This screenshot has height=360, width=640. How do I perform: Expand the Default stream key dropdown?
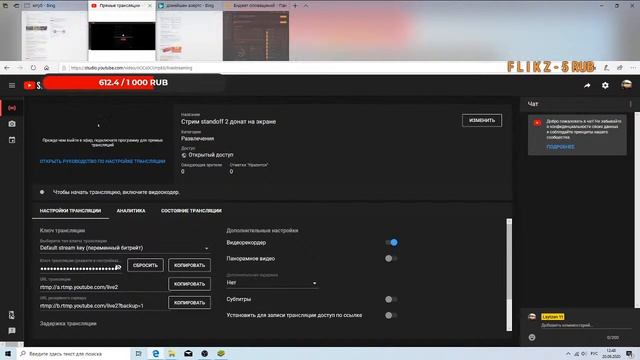click(124, 248)
